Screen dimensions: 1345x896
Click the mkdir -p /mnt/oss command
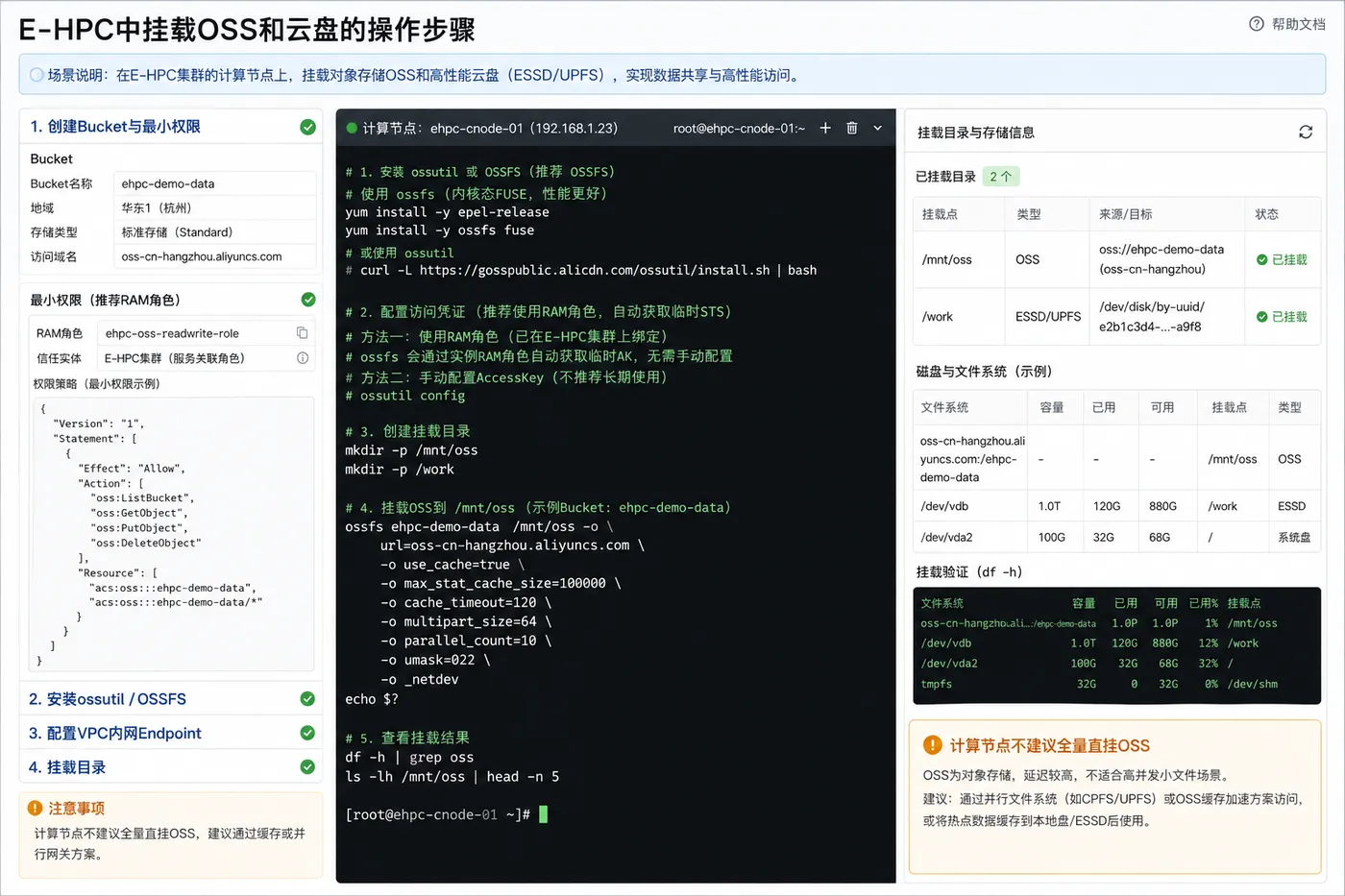click(411, 449)
